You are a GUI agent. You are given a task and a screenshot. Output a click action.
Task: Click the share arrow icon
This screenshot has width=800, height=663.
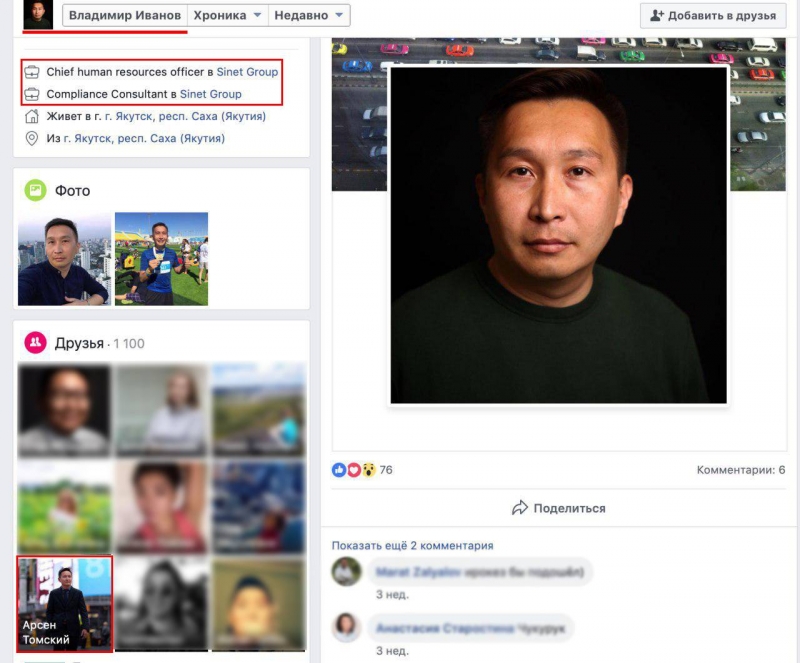pos(519,508)
